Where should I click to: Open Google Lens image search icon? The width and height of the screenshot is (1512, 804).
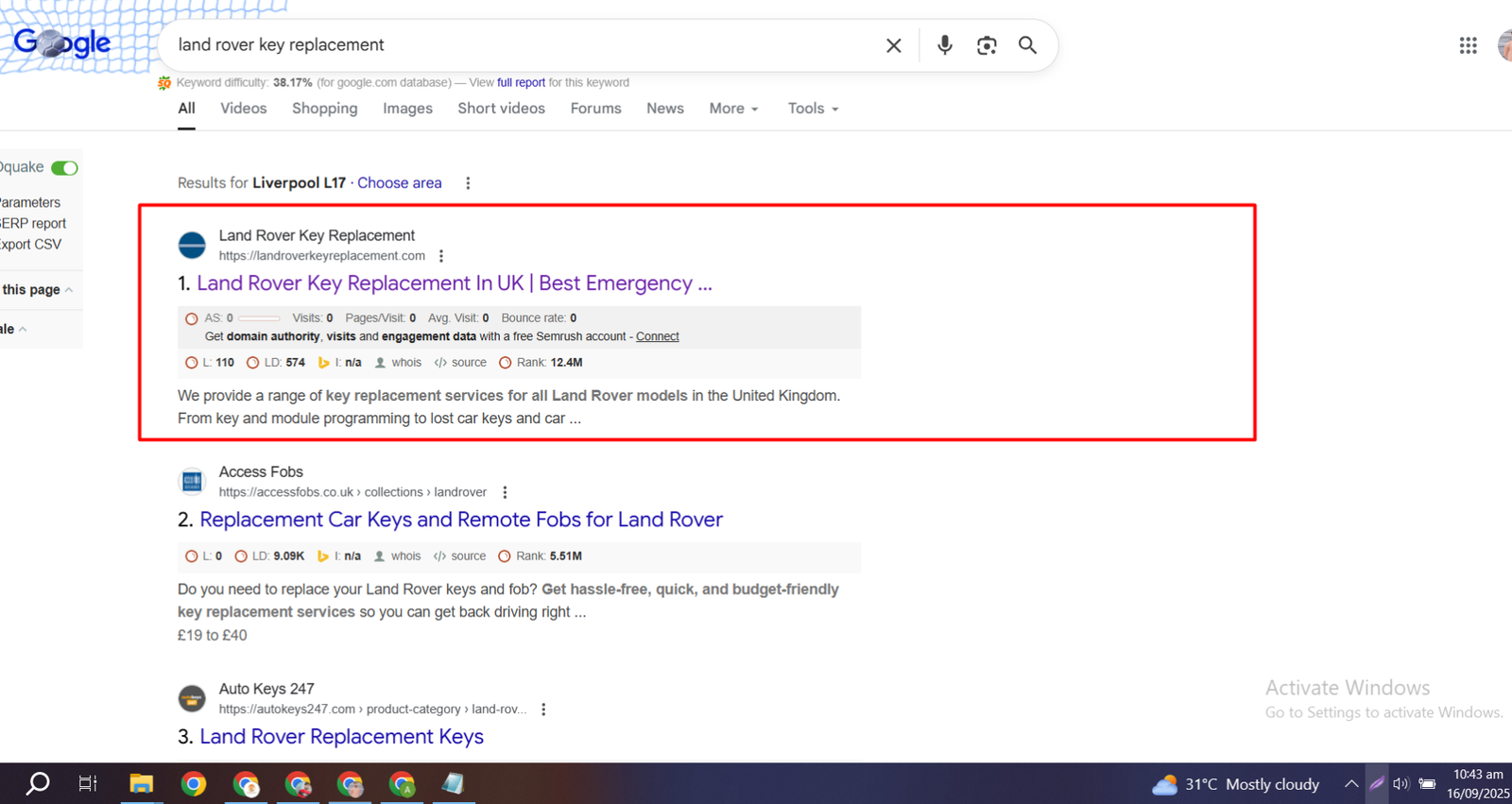point(987,45)
